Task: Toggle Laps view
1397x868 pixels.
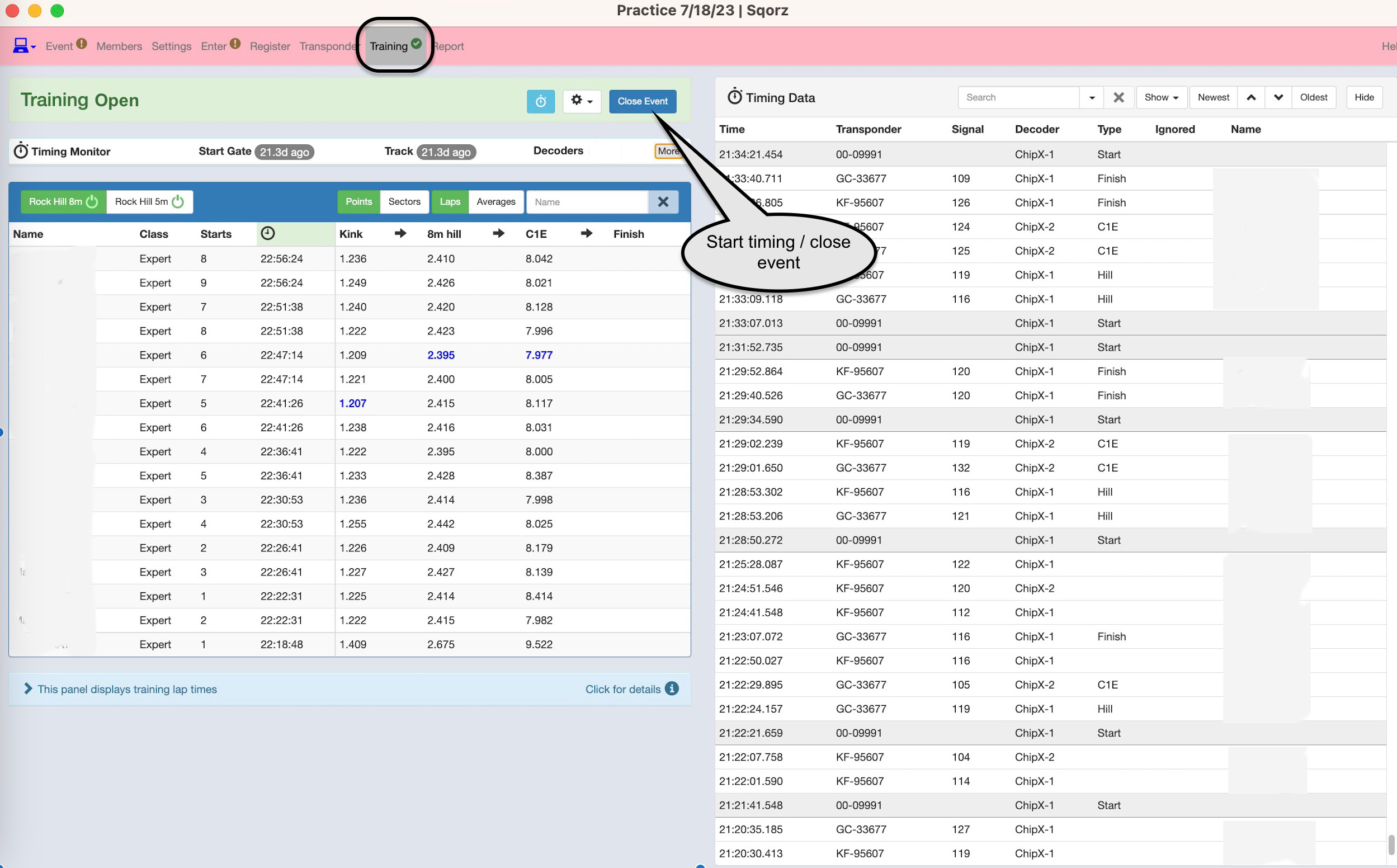Action: click(450, 201)
